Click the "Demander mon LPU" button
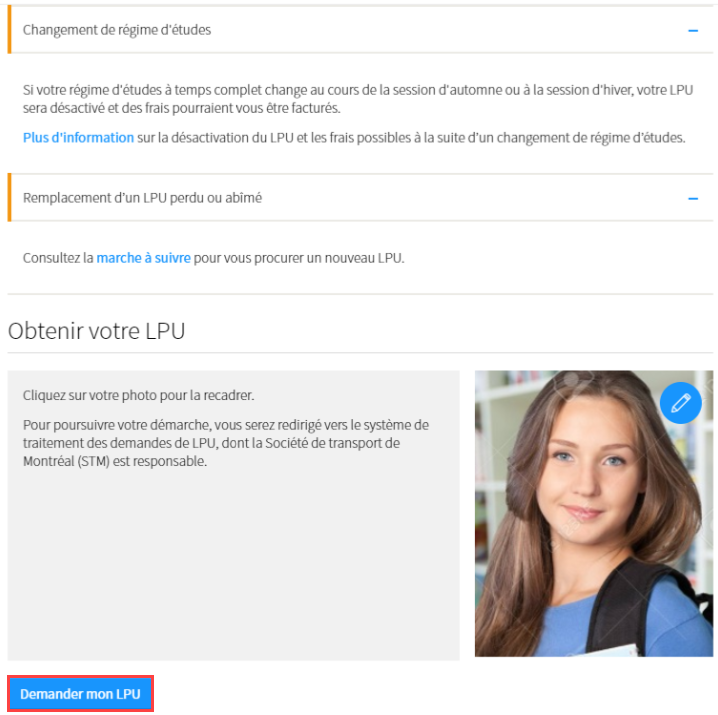Image resolution: width=718 pixels, height=715 pixels. (81, 693)
